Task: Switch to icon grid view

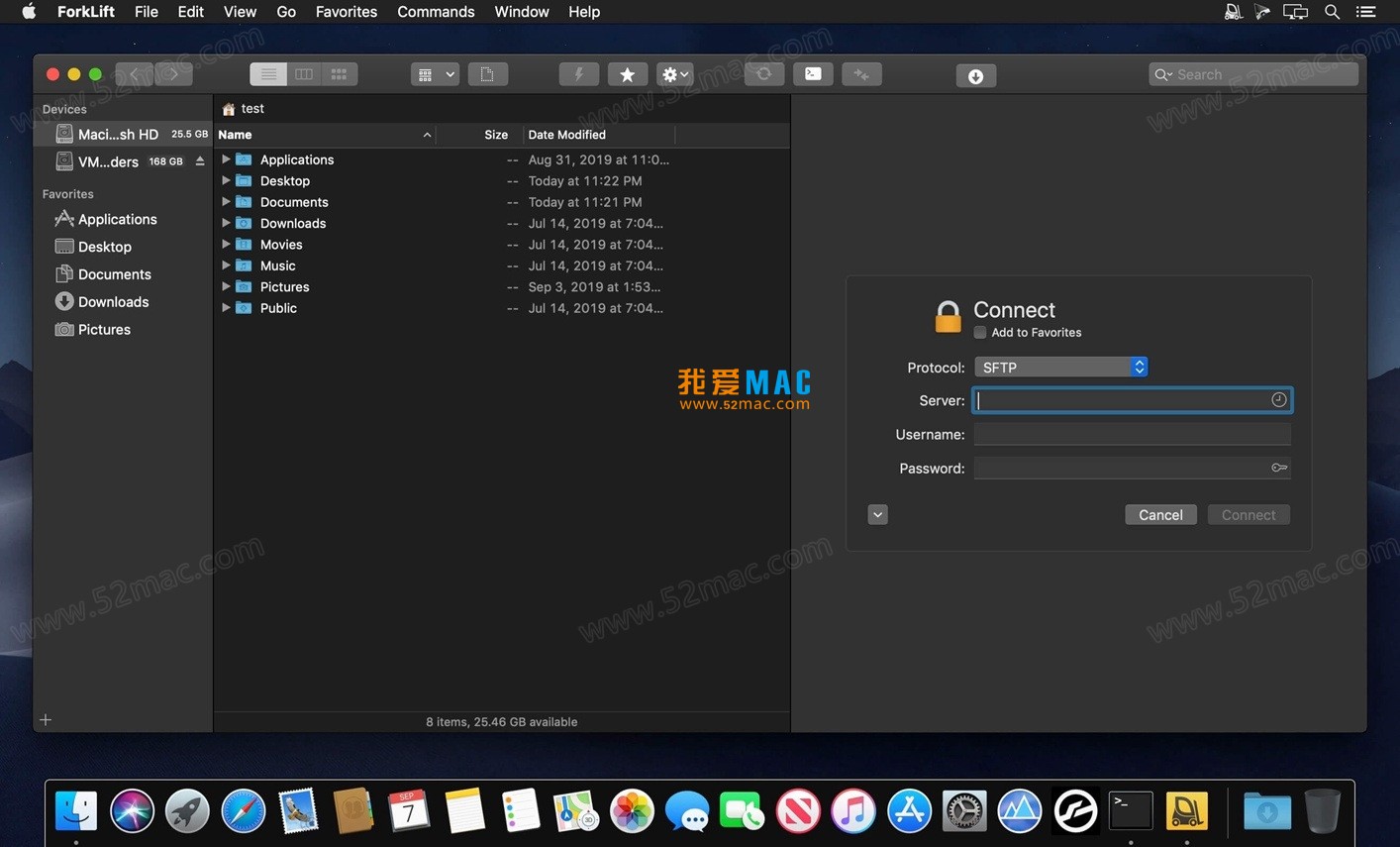Action: [x=340, y=74]
